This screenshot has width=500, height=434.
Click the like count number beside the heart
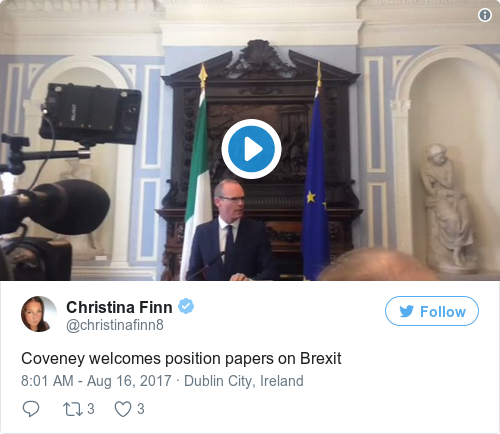click(x=141, y=409)
